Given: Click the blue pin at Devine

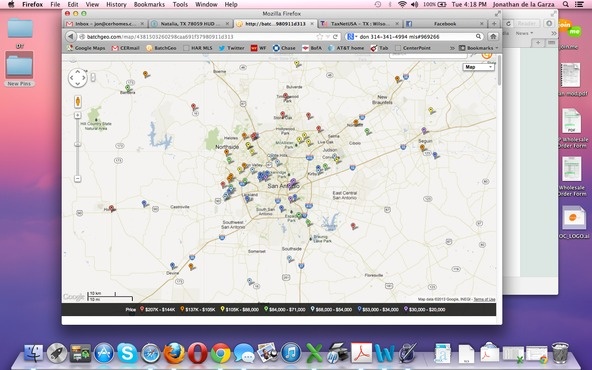Looking at the screenshot, I should [173, 266].
